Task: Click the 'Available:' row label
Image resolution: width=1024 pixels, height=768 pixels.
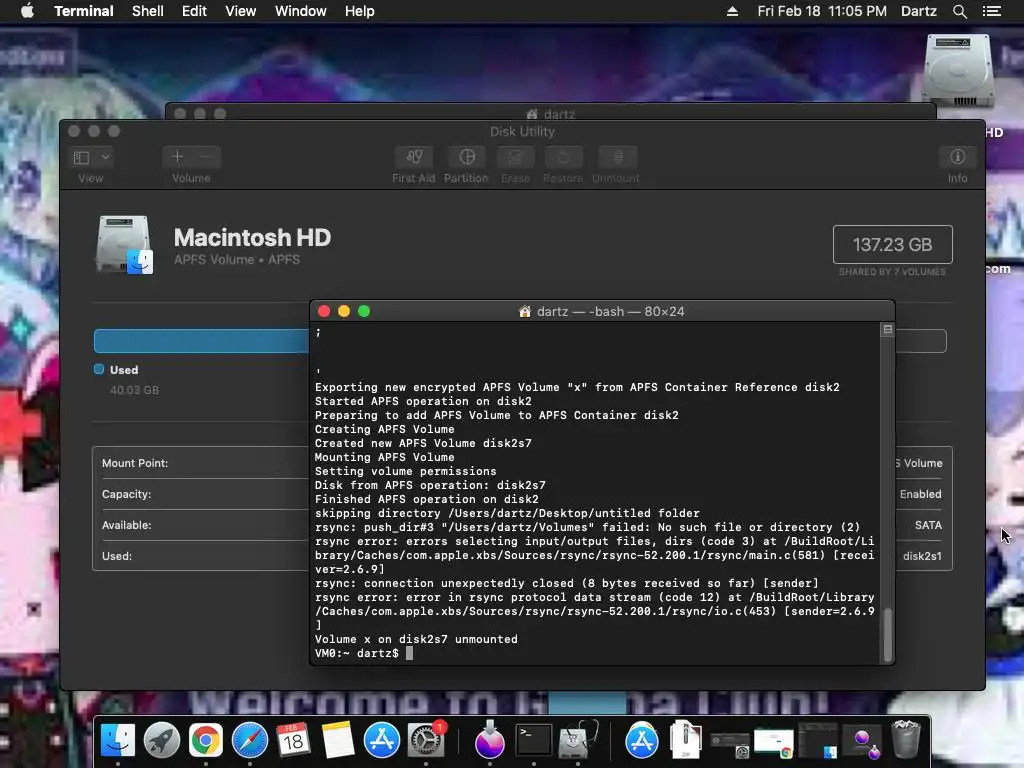Action: coord(127,525)
